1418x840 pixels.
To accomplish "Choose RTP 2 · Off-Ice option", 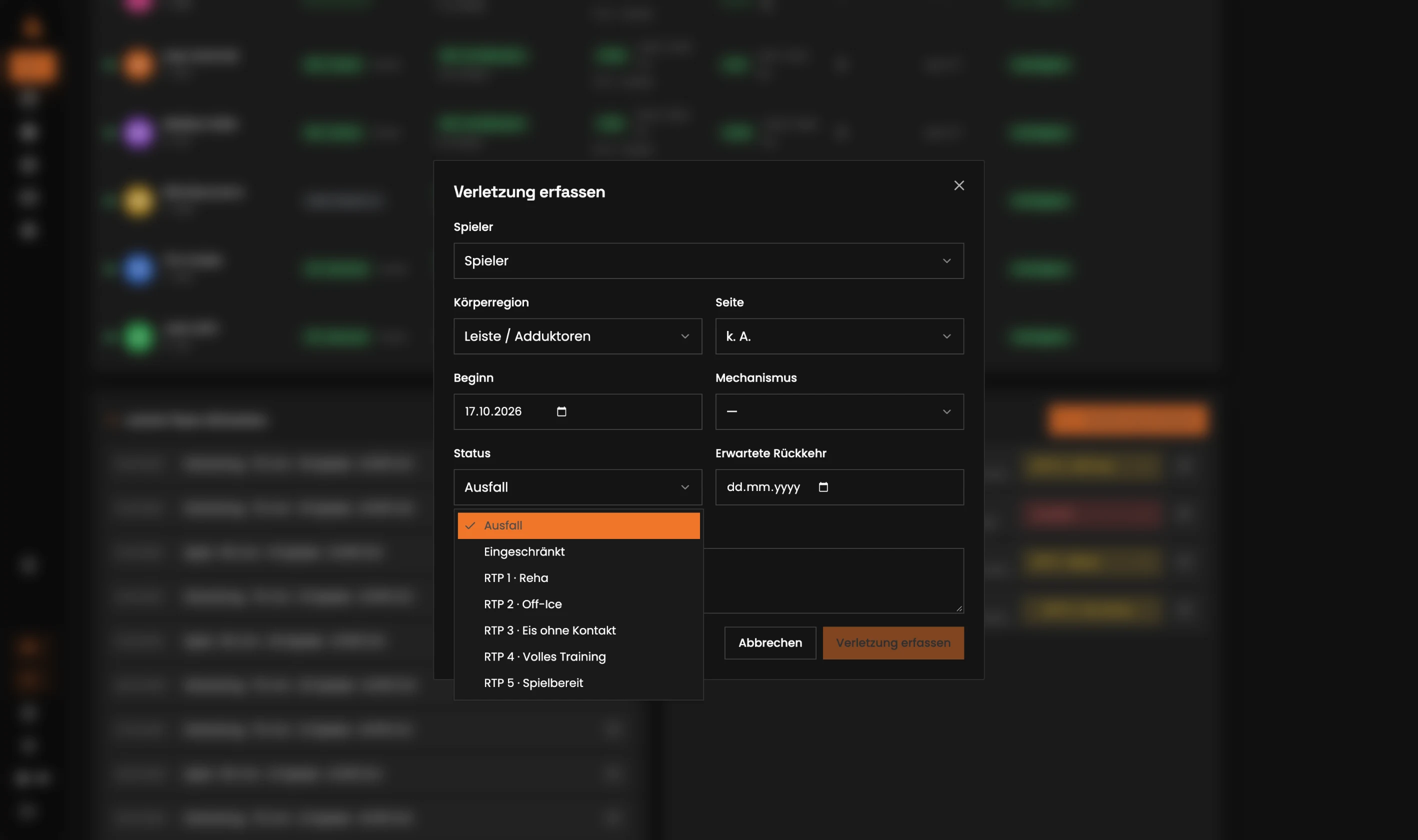I will click(578, 604).
